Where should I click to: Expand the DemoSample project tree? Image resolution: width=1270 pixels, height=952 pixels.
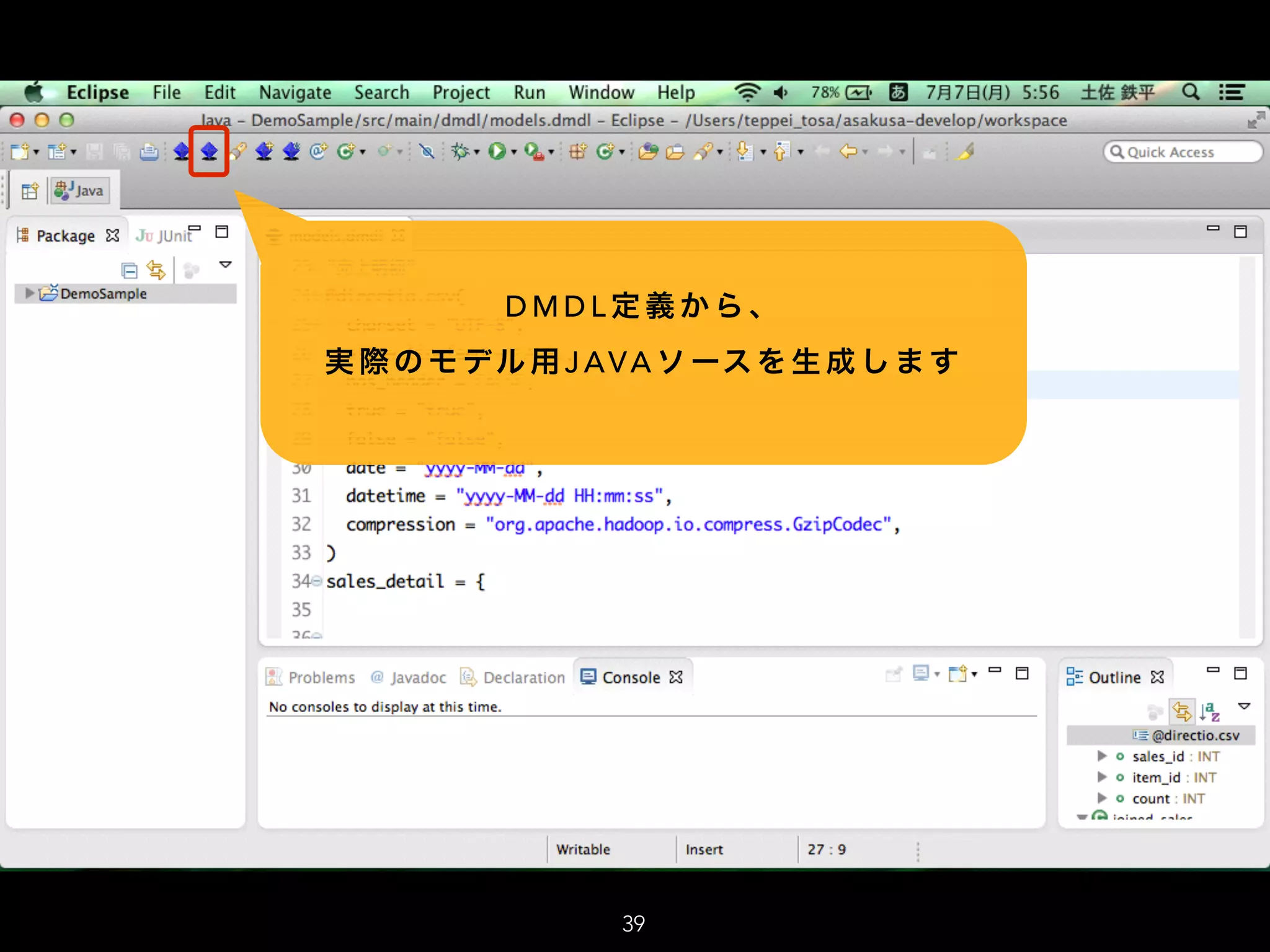pos(29,293)
